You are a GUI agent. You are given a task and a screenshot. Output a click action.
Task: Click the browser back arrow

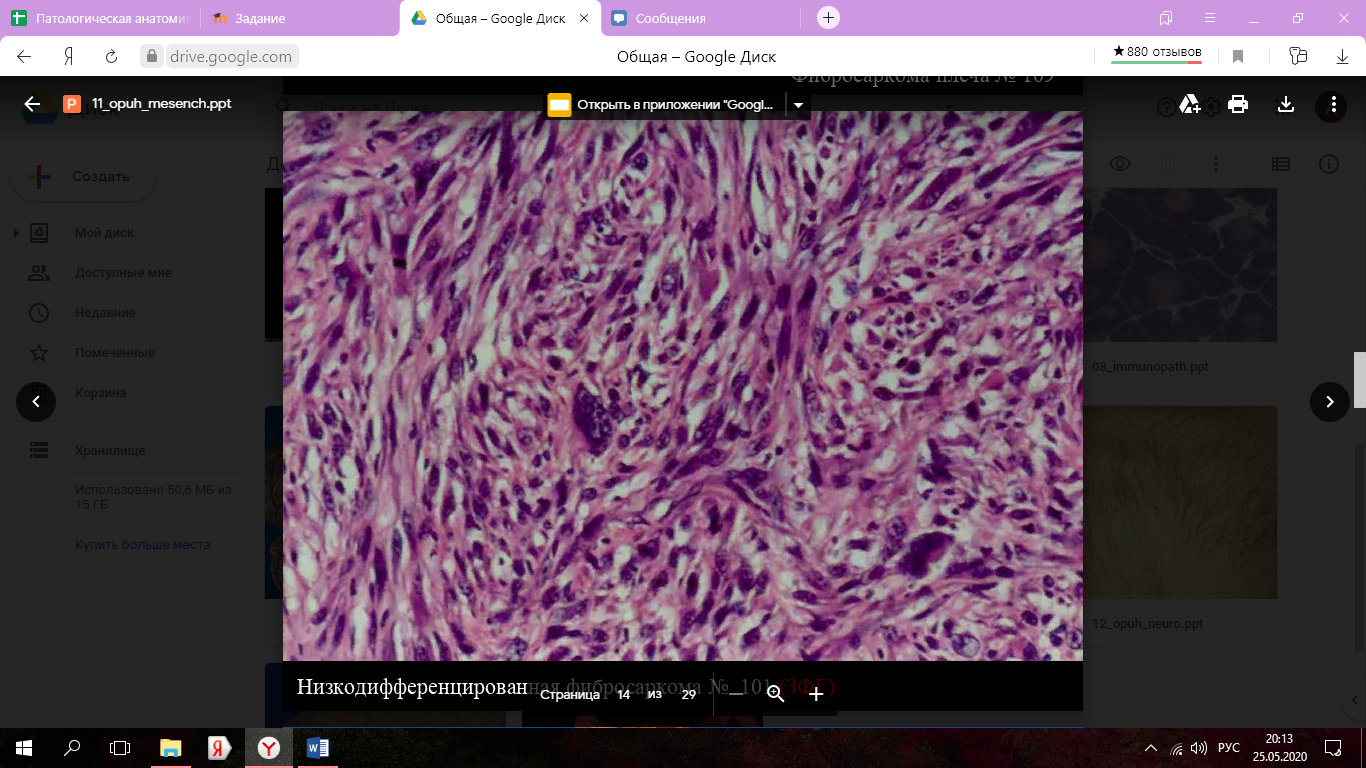(25, 57)
